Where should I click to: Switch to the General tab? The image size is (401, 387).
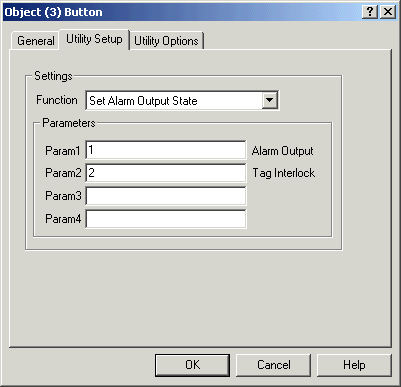36,41
